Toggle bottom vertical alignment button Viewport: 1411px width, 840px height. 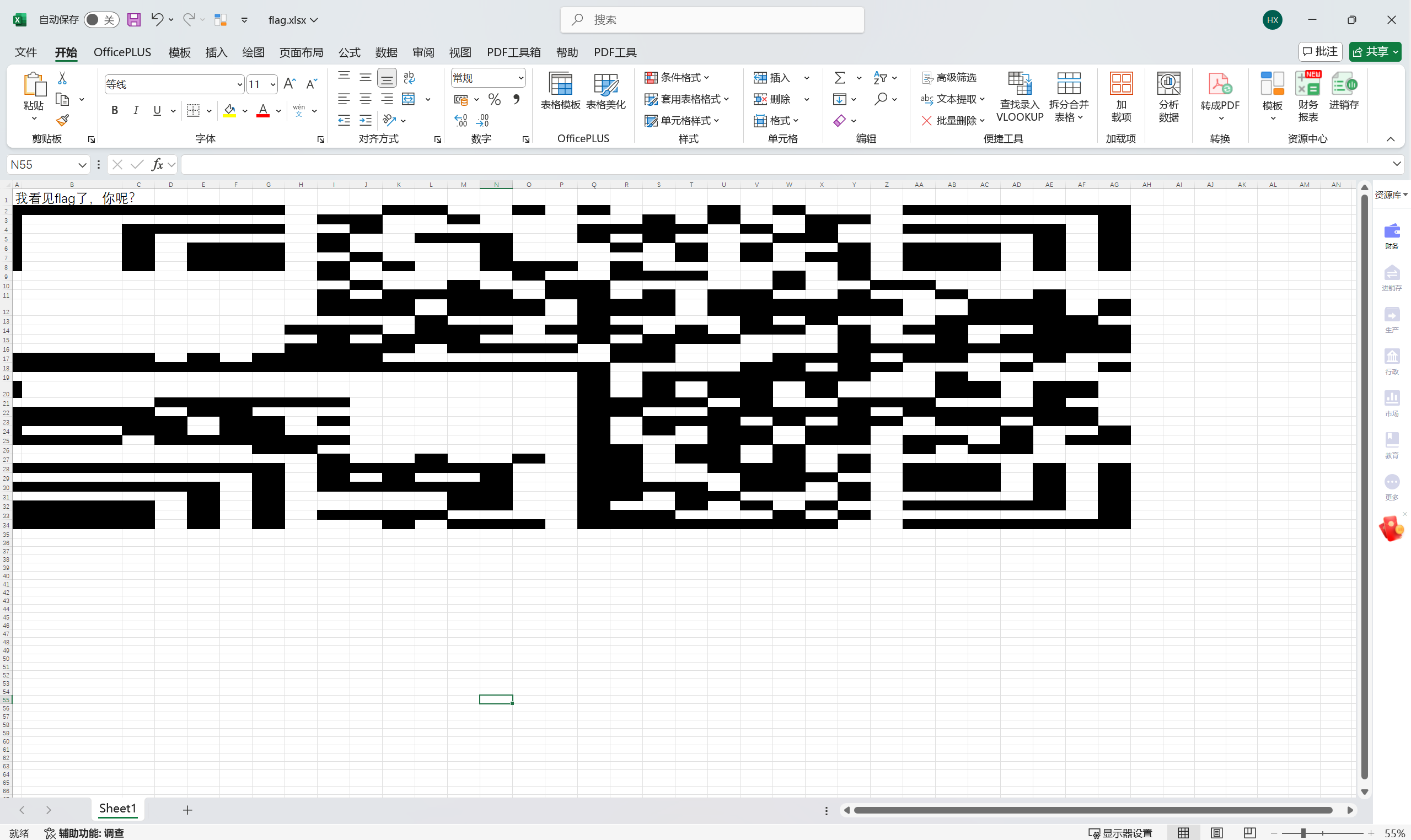click(387, 78)
